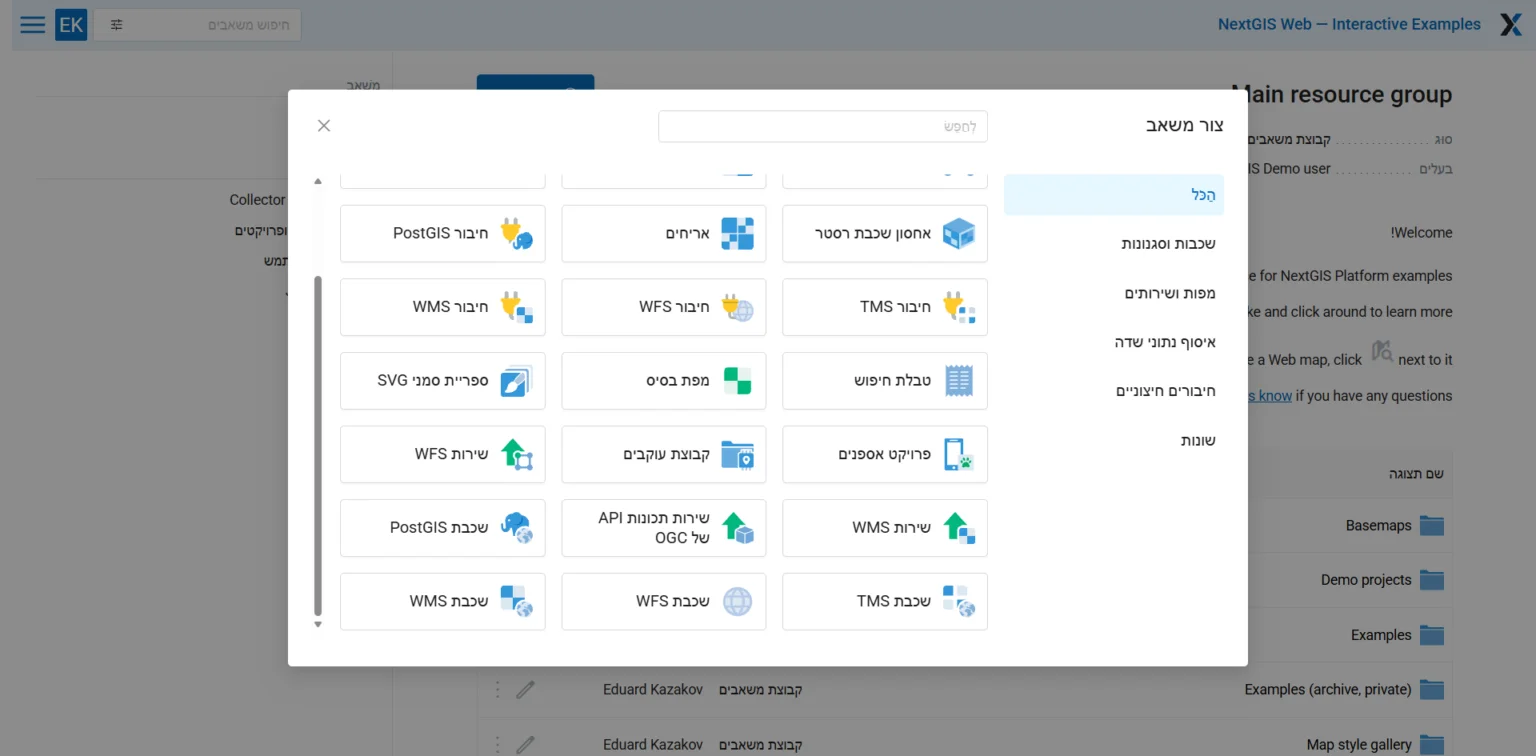Screen dimensions: 1536x756
Task: Select the חיבור WFS connection icon
Action: pyautogui.click(x=738, y=307)
